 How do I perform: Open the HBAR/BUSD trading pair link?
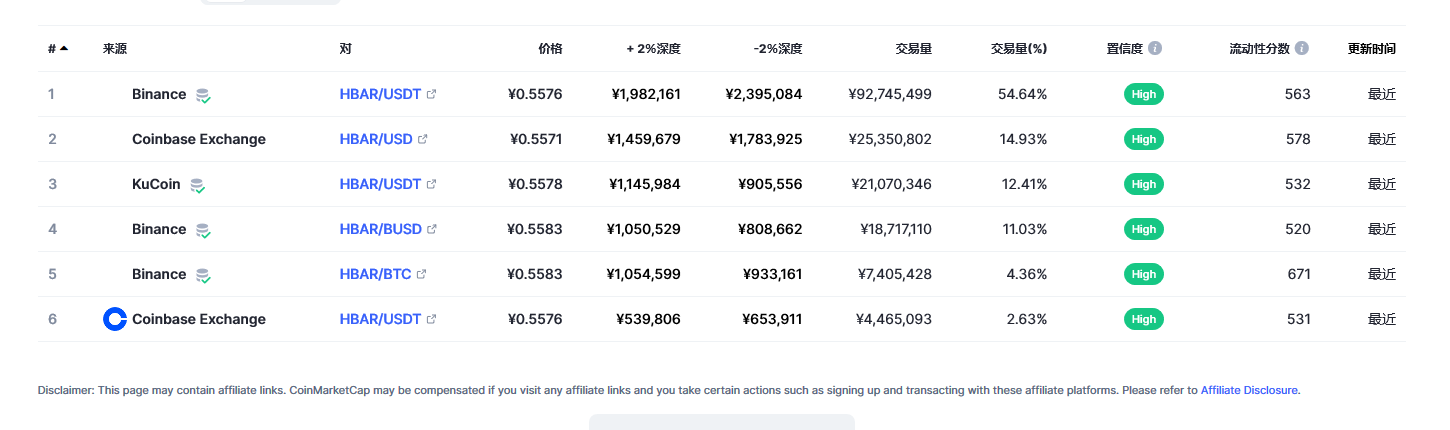click(x=381, y=229)
